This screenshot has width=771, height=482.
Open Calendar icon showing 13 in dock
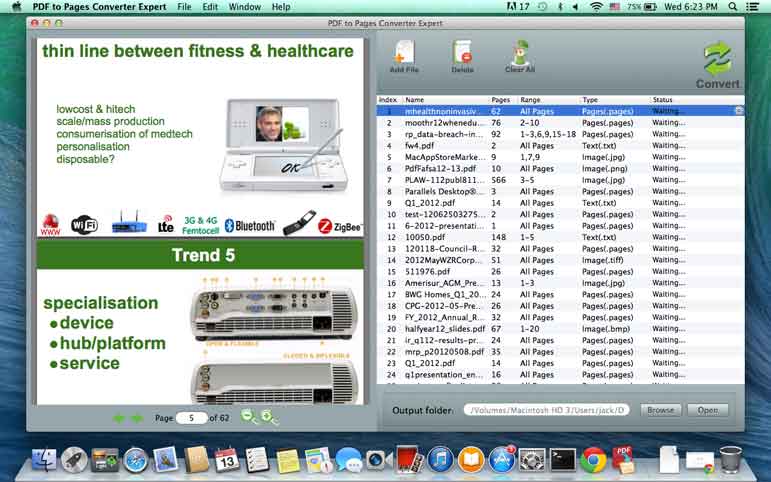(227, 460)
